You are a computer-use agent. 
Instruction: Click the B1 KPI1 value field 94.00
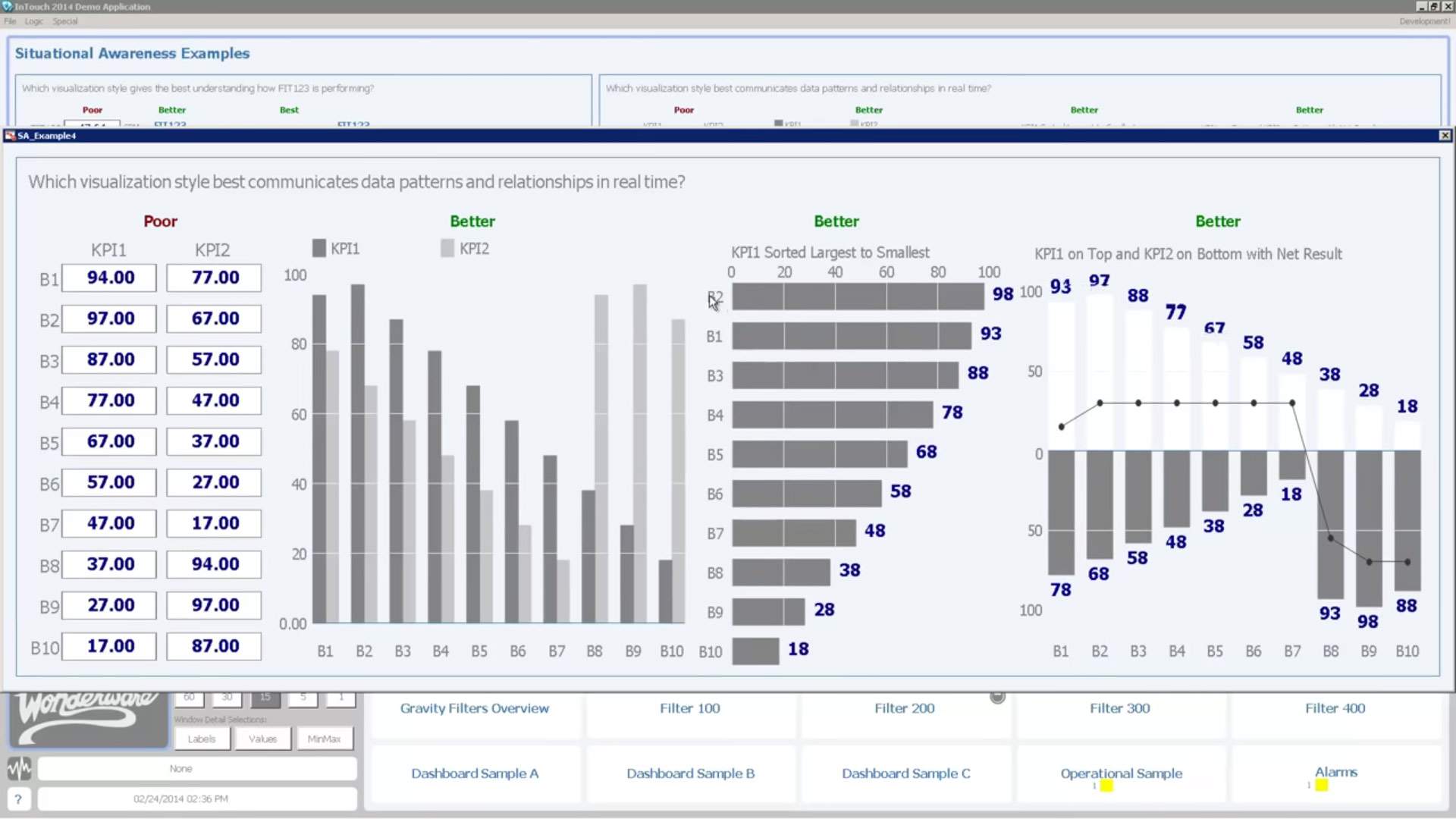click(110, 278)
